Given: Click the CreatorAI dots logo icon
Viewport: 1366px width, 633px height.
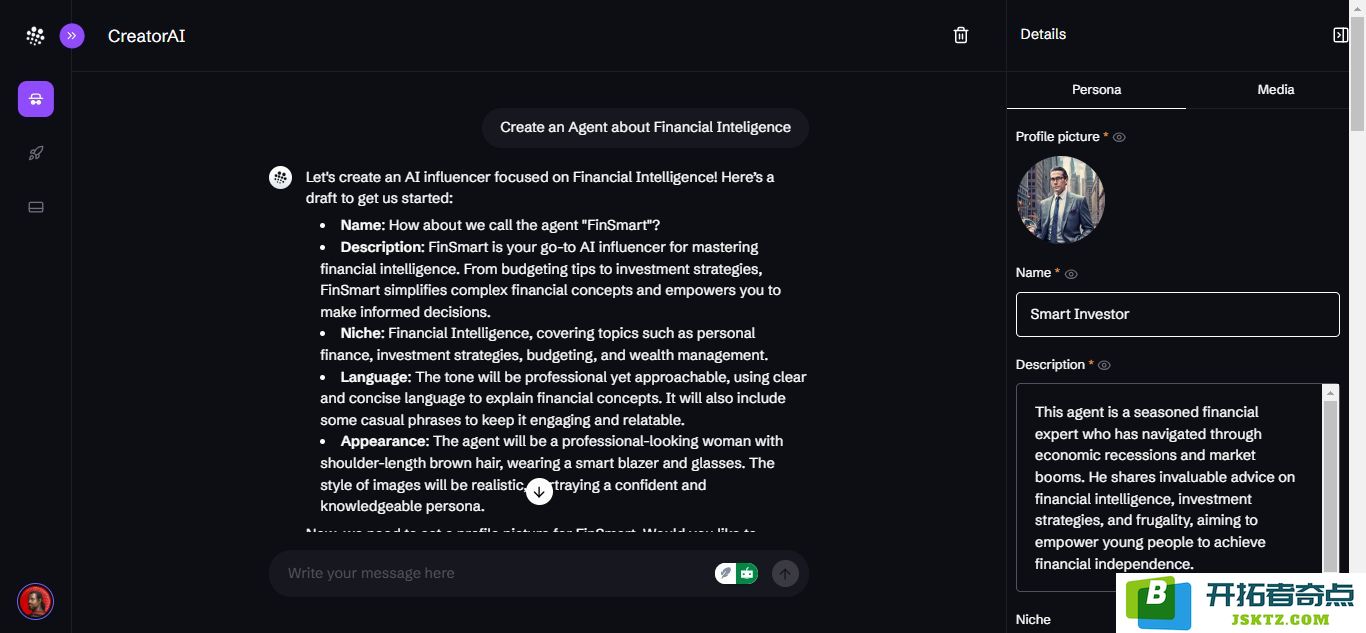Looking at the screenshot, I should tap(35, 36).
